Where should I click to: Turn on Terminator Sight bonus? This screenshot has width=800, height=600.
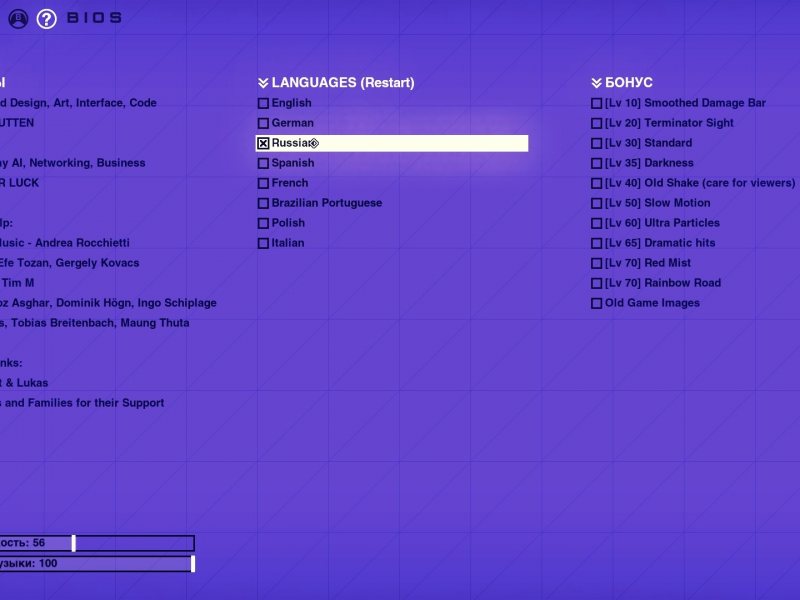click(x=596, y=123)
